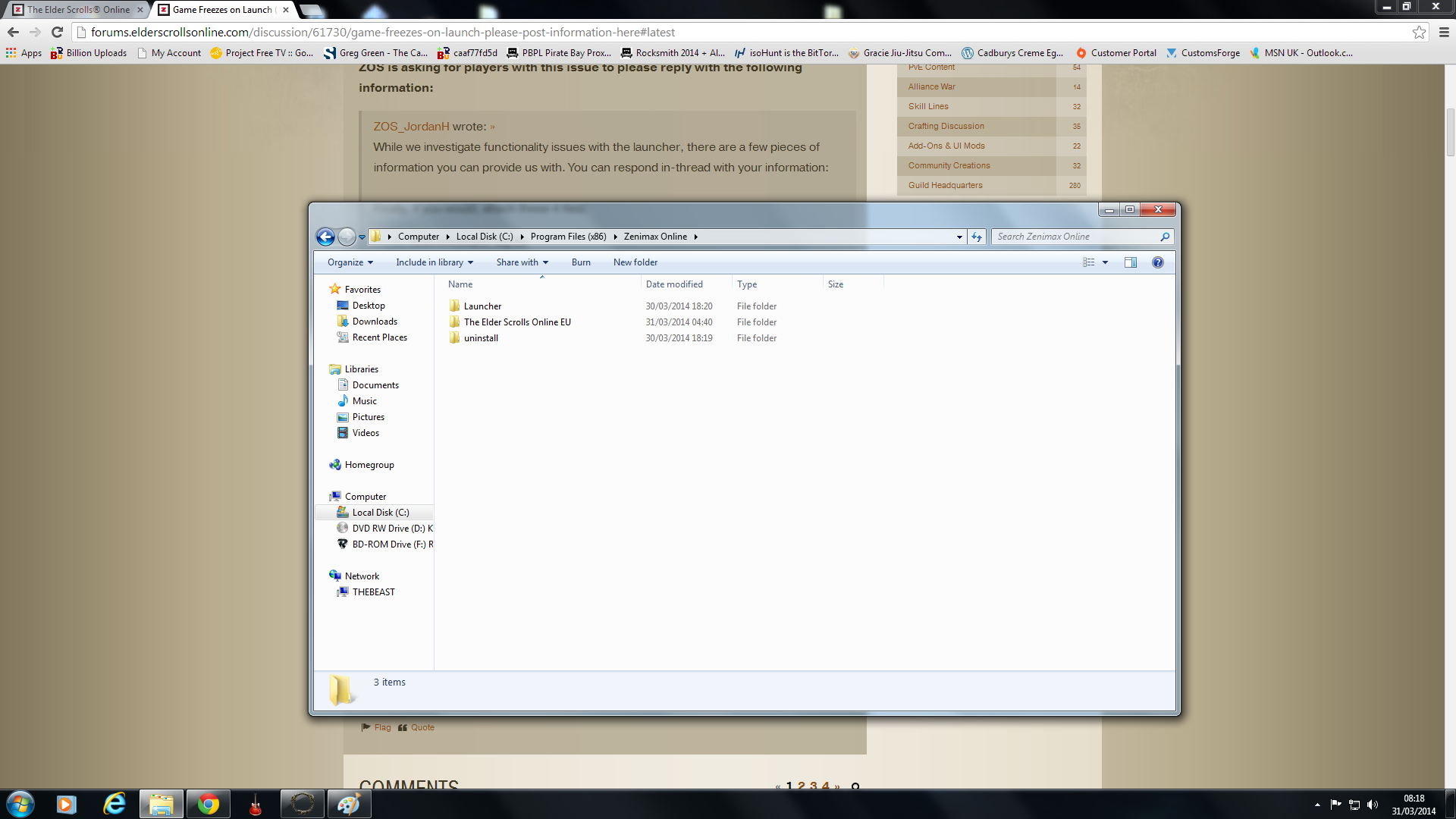Select the uninstall folder
This screenshot has height=819, width=1456.
point(481,338)
